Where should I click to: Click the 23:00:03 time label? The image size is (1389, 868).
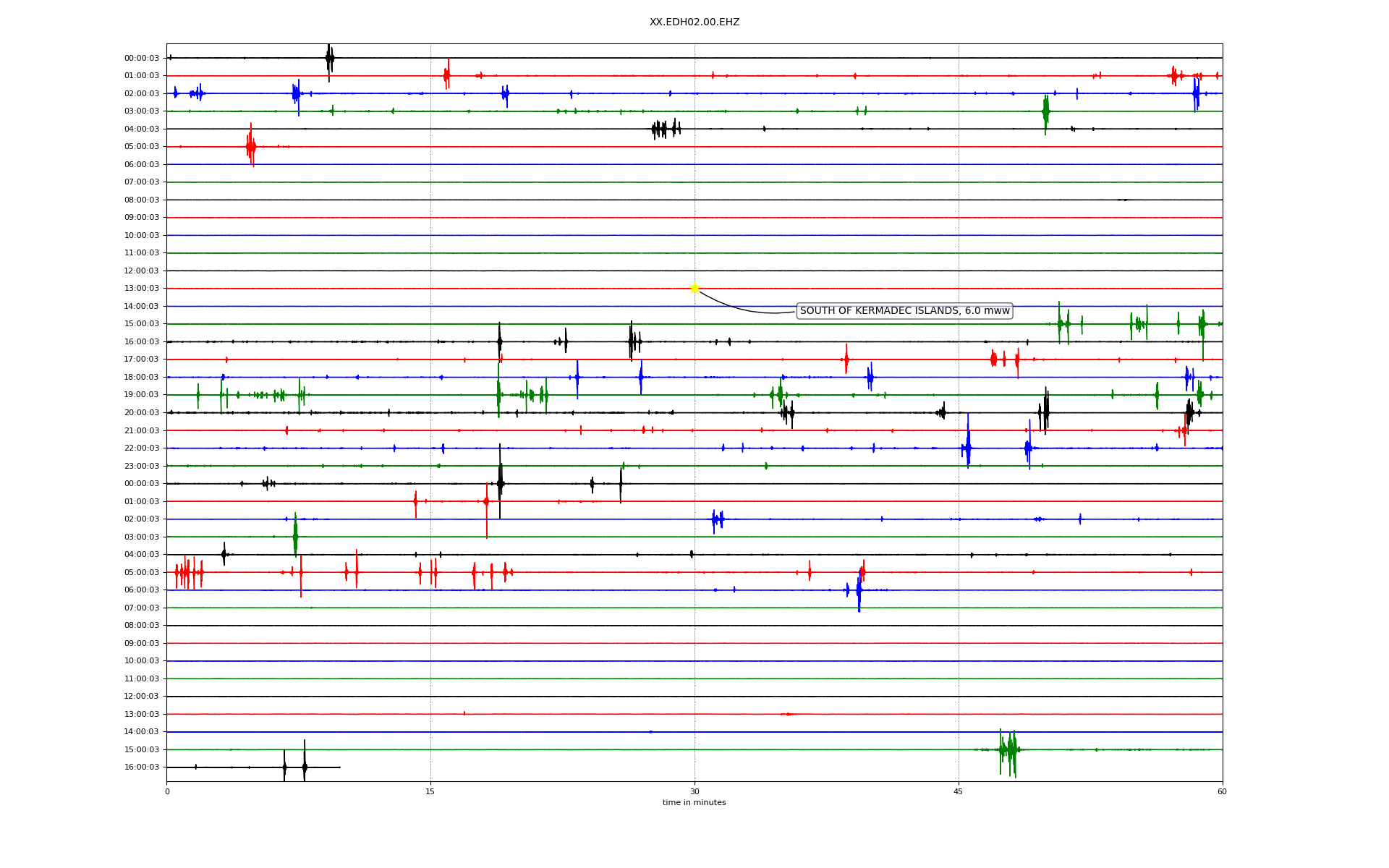click(141, 466)
